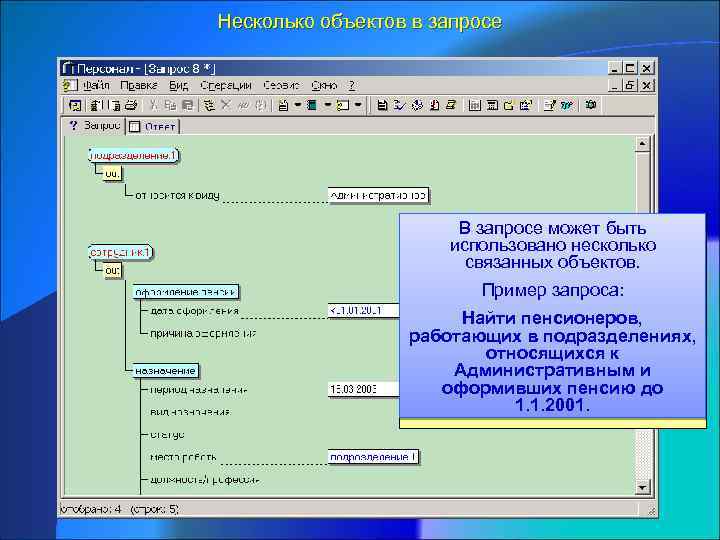Maximize the Персонал application window
The image size is (720, 540).
[630, 68]
